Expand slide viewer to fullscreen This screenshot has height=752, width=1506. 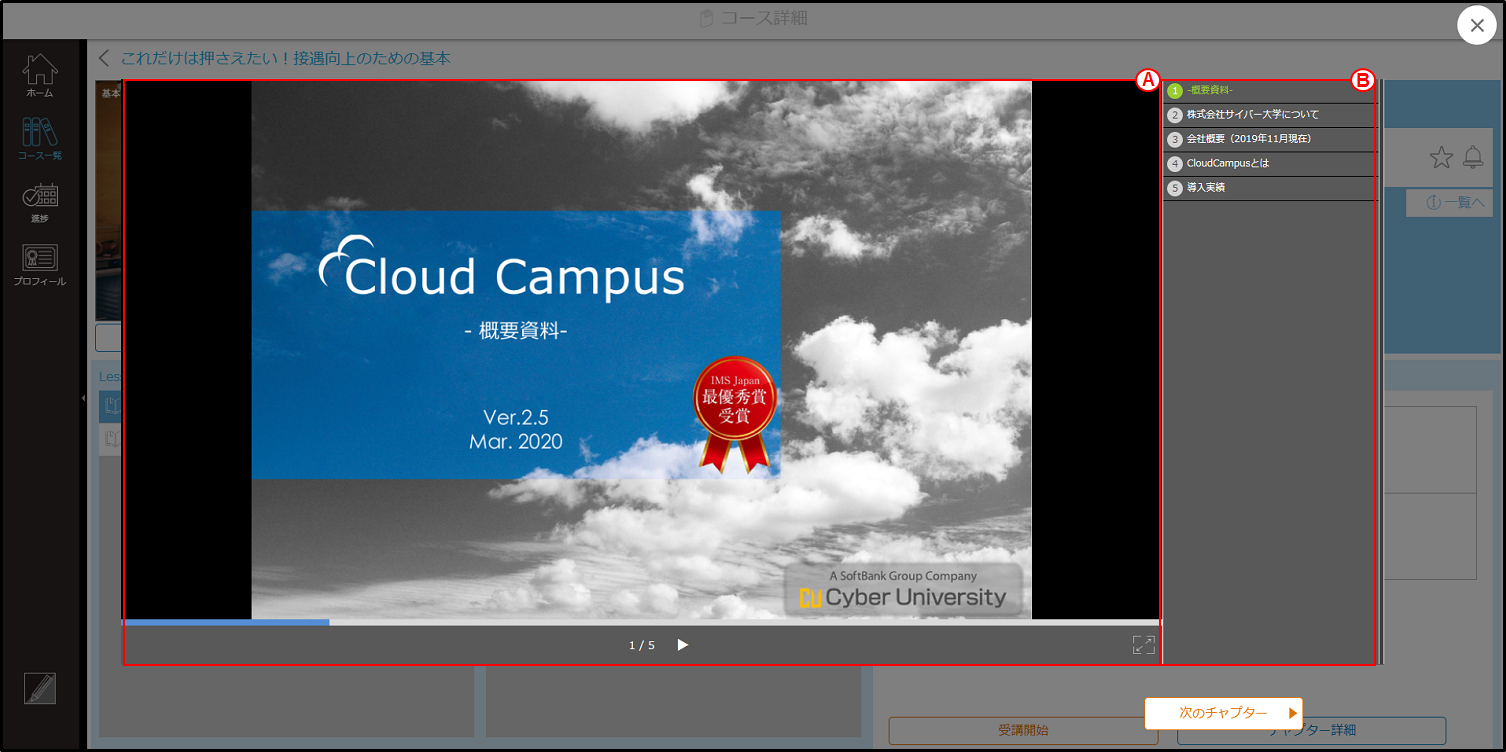click(1143, 645)
